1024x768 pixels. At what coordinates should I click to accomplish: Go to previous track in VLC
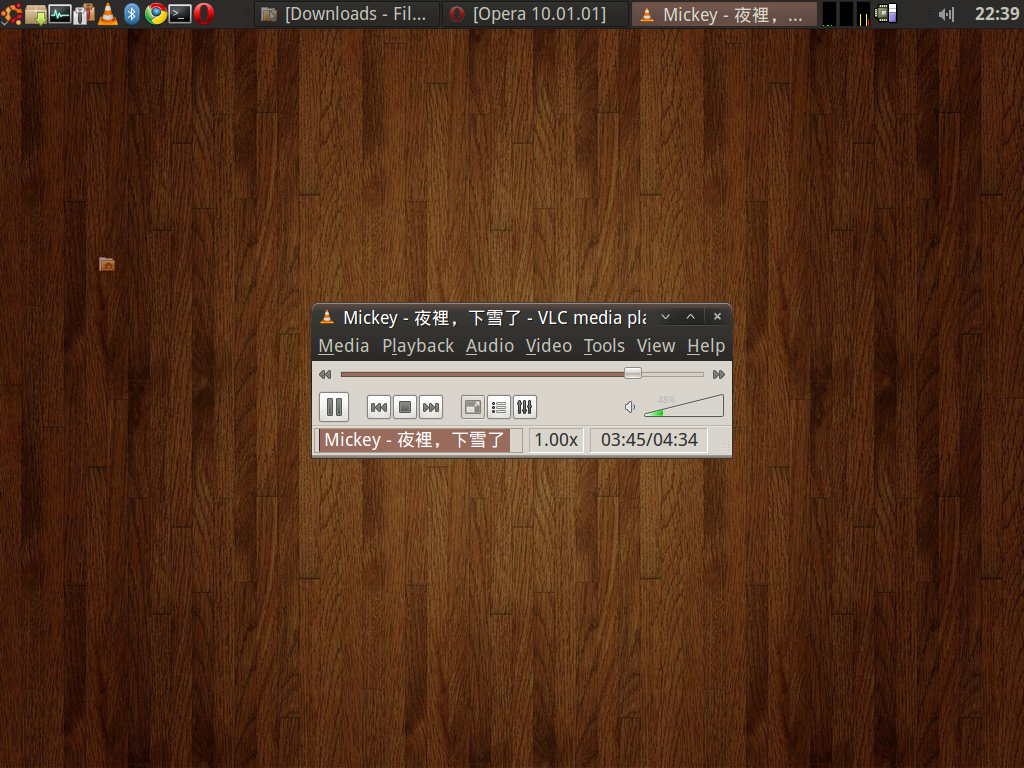[x=379, y=408]
